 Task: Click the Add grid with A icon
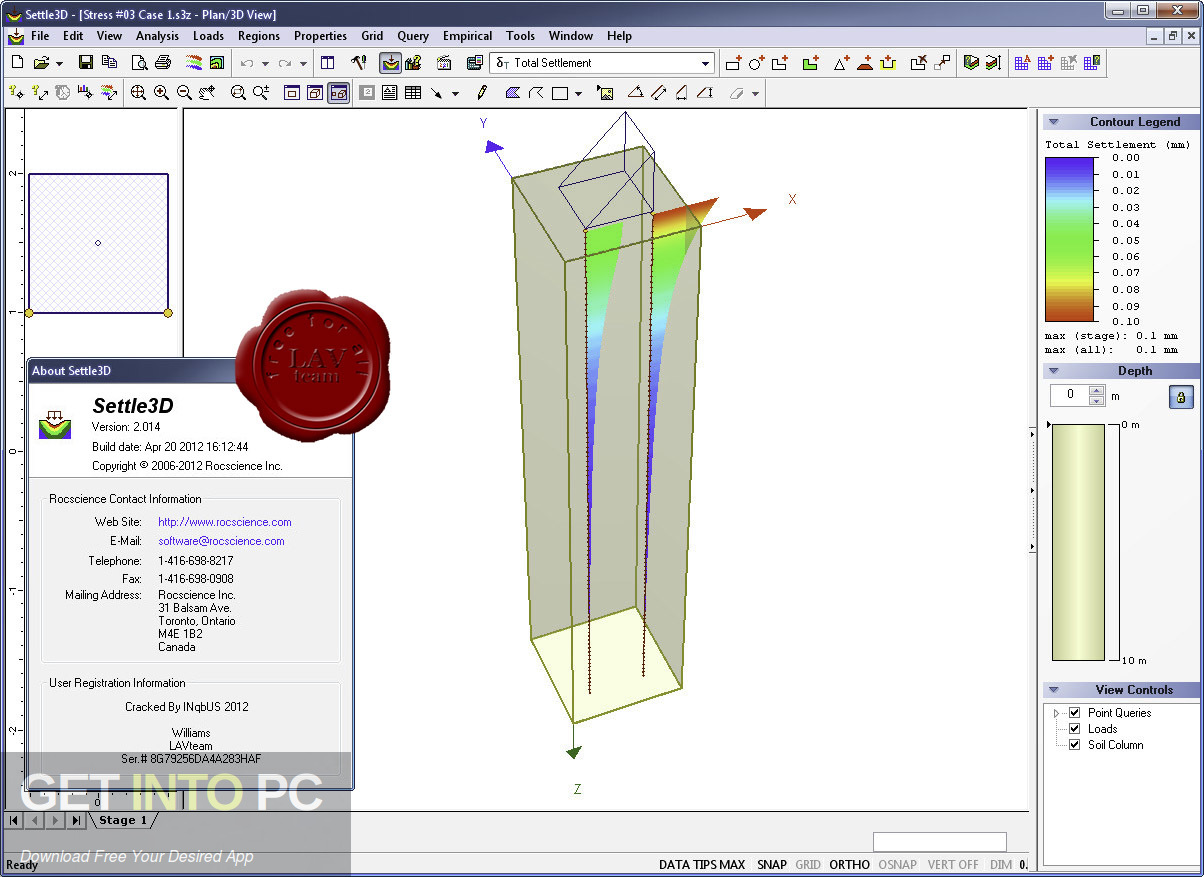1022,63
